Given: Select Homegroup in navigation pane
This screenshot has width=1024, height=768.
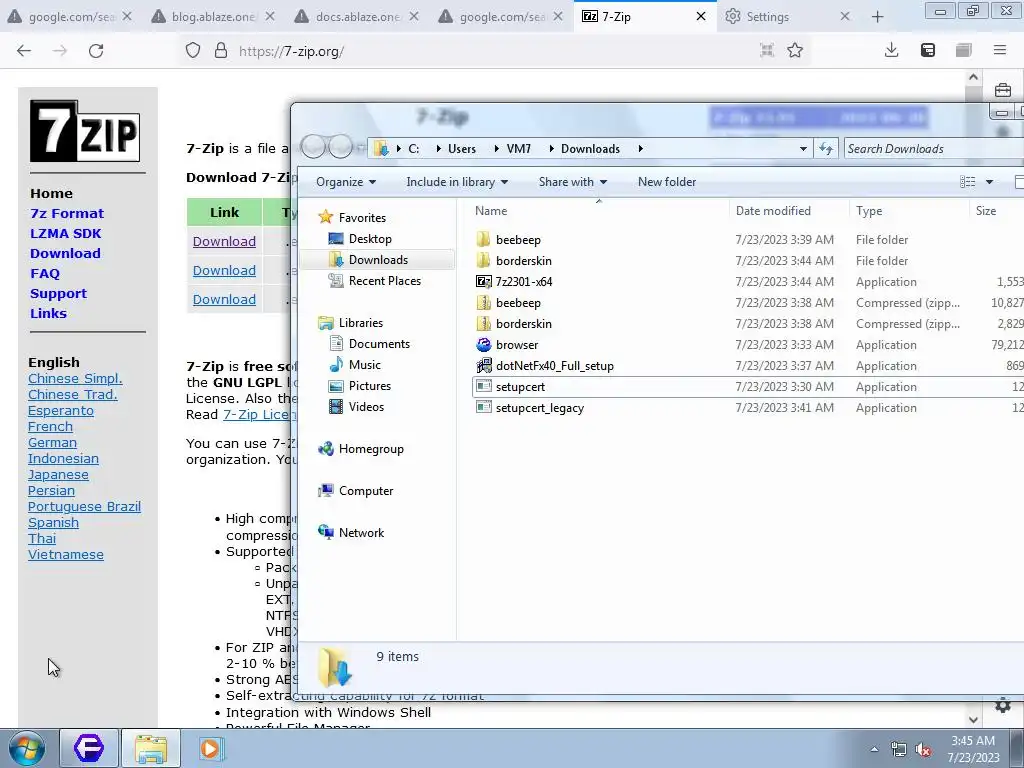Looking at the screenshot, I should pyautogui.click(x=371, y=449).
